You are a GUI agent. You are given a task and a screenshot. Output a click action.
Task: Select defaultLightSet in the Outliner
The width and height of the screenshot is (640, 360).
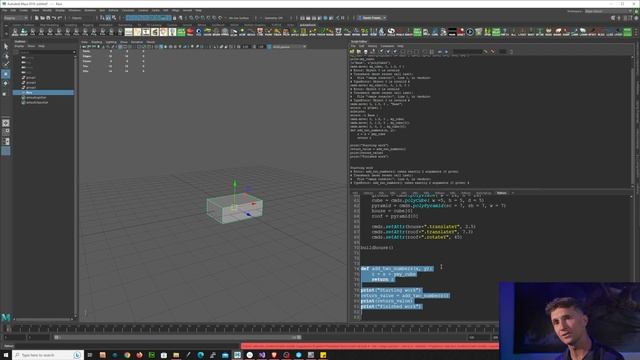[36, 98]
